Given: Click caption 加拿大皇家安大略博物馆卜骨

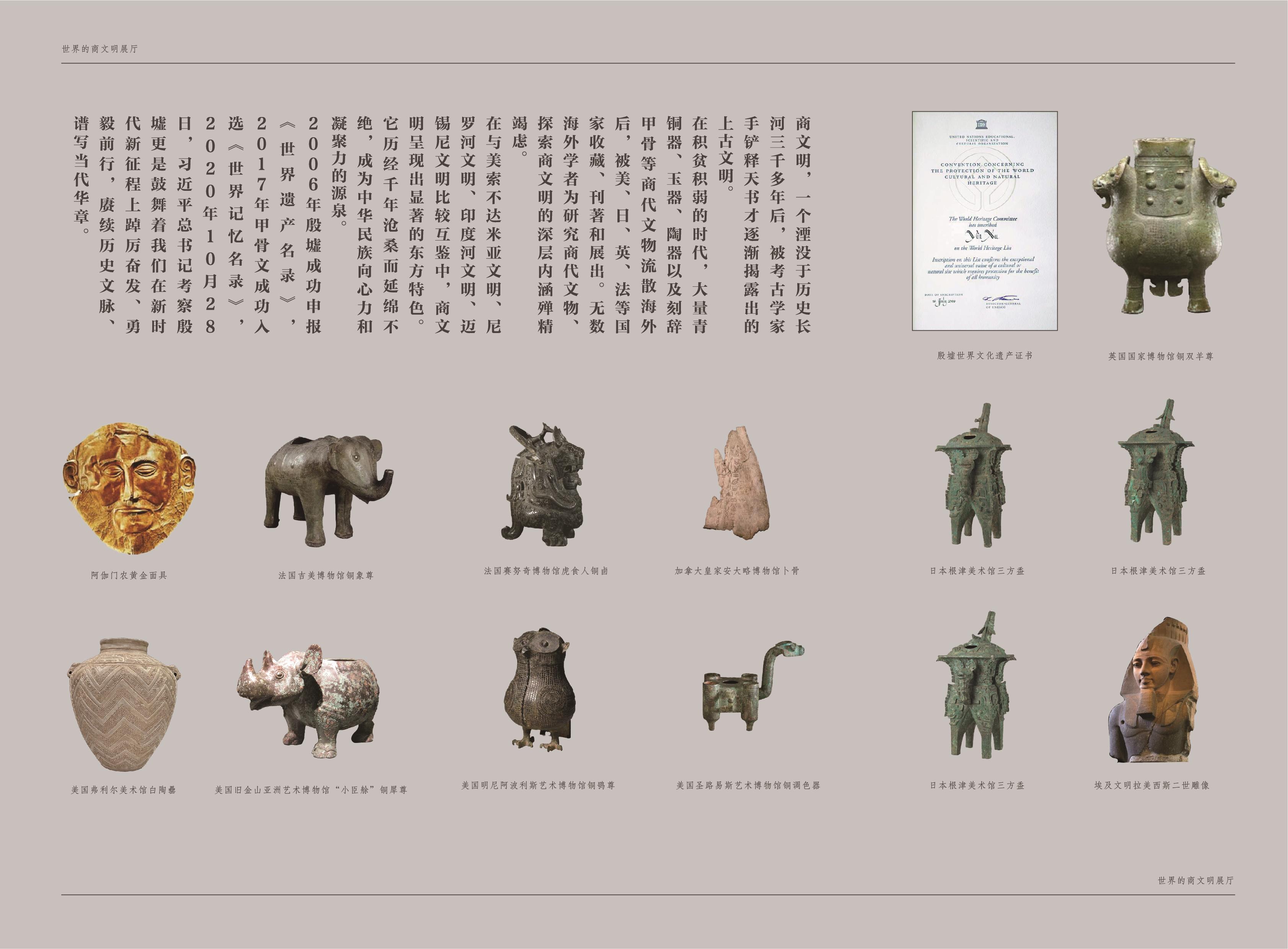Looking at the screenshot, I should point(737,571).
